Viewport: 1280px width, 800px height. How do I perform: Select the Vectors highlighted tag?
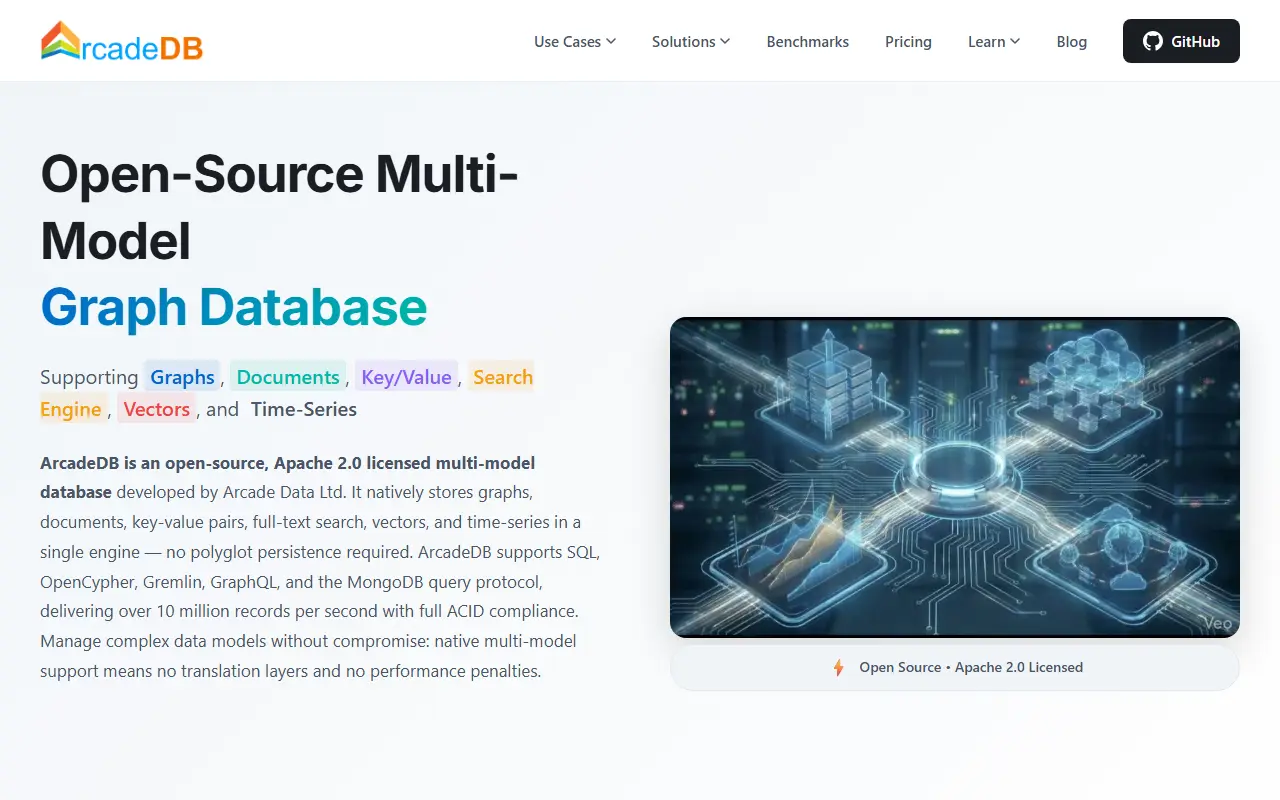(x=157, y=409)
